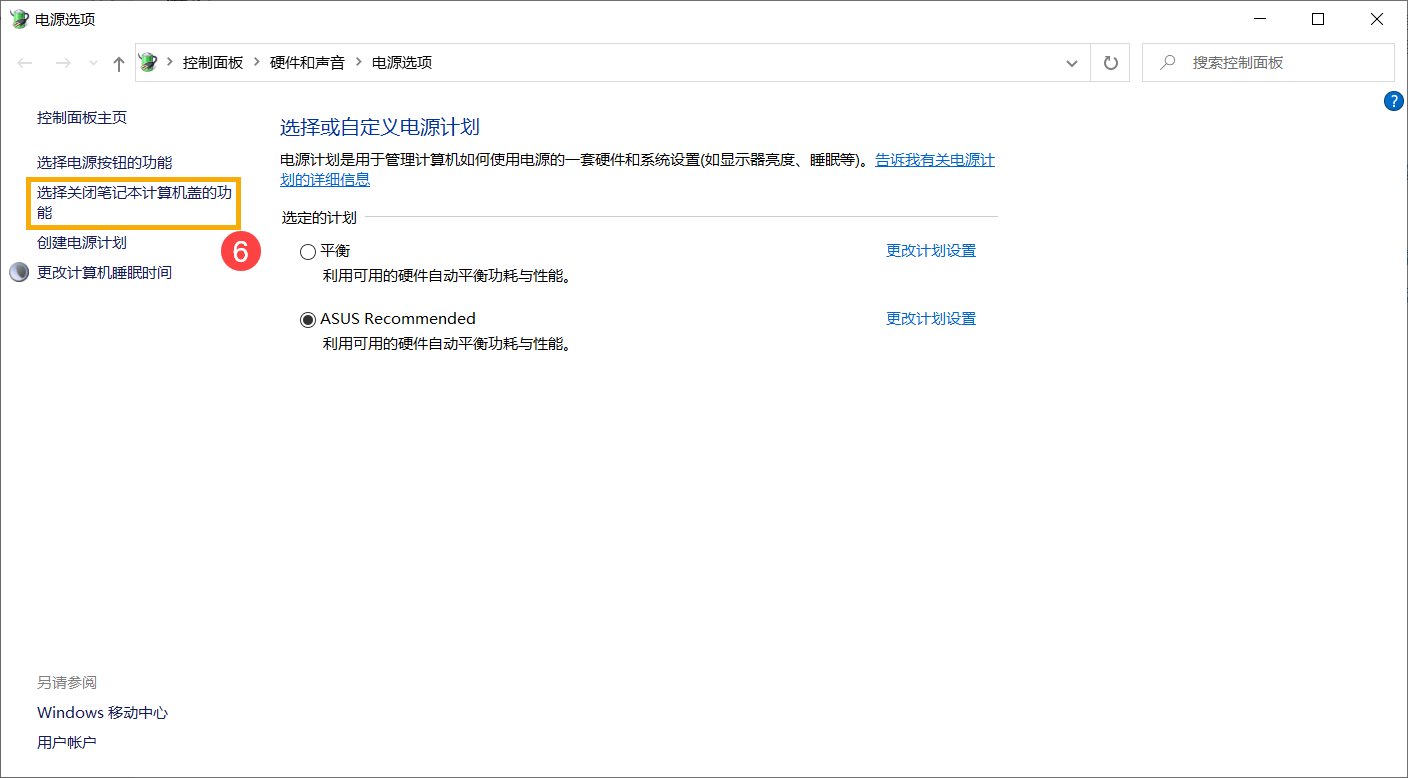The width and height of the screenshot is (1408, 778).
Task: Open 告诉我有关电源计划的详细信息 link
Action: point(935,159)
